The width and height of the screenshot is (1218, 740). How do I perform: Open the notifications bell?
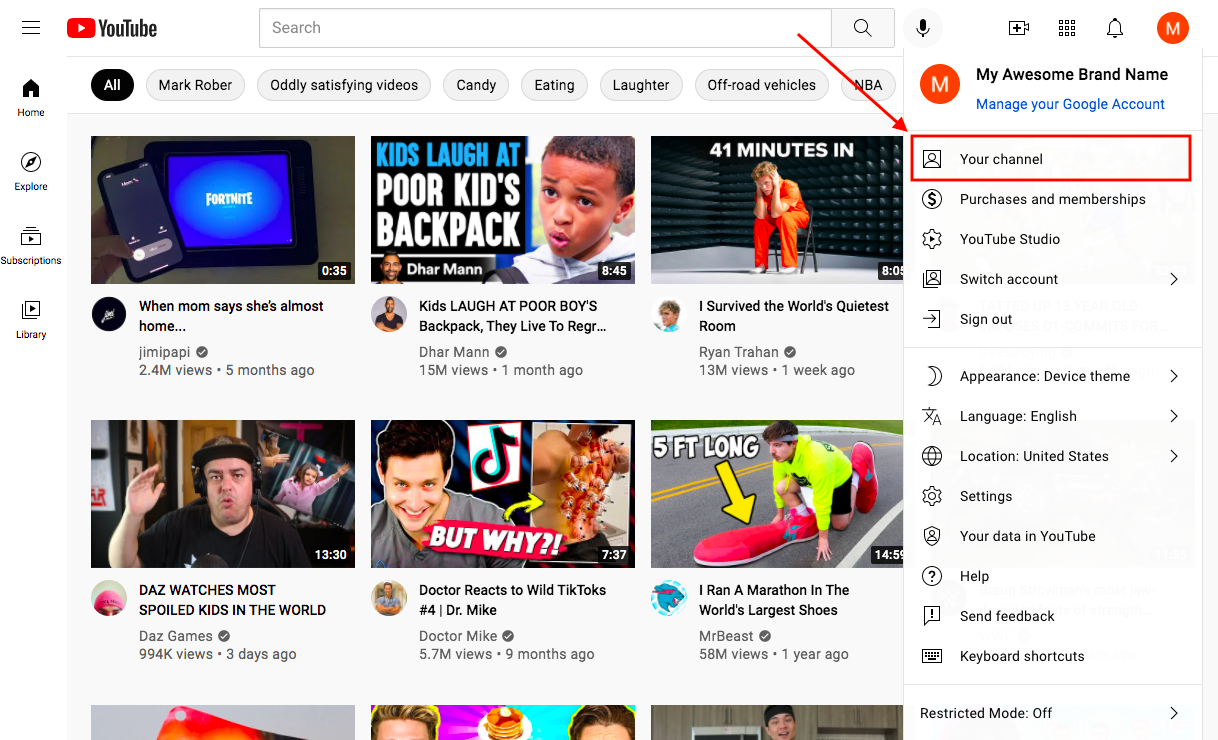tap(1115, 28)
